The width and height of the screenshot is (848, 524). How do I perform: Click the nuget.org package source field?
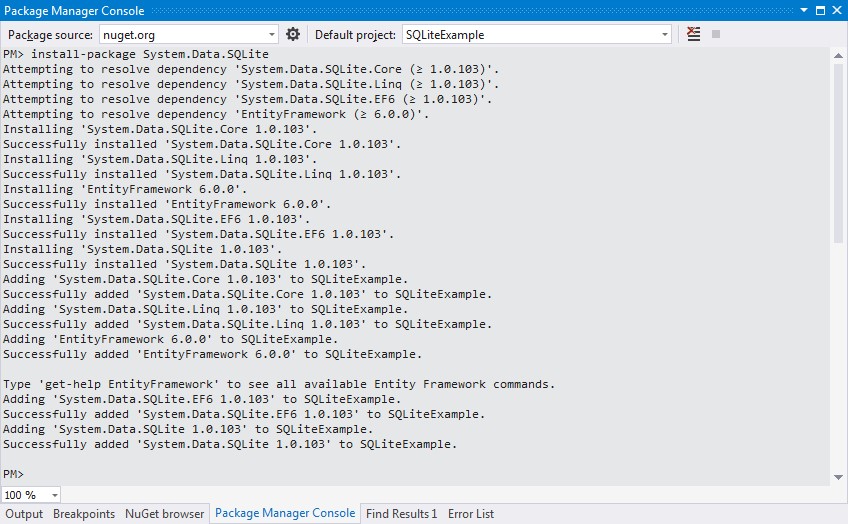183,35
